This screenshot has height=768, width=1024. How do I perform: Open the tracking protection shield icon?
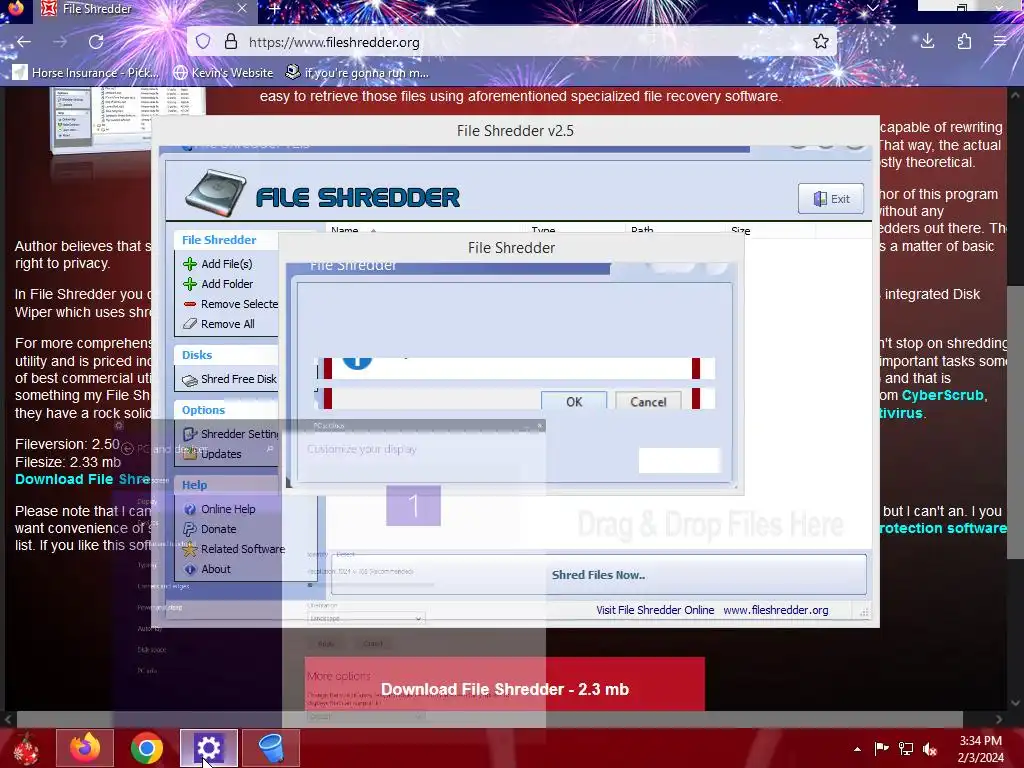(x=203, y=42)
